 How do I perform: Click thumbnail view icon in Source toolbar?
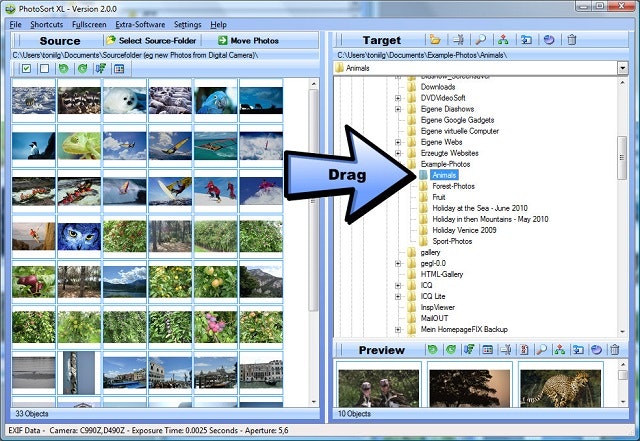tap(119, 69)
